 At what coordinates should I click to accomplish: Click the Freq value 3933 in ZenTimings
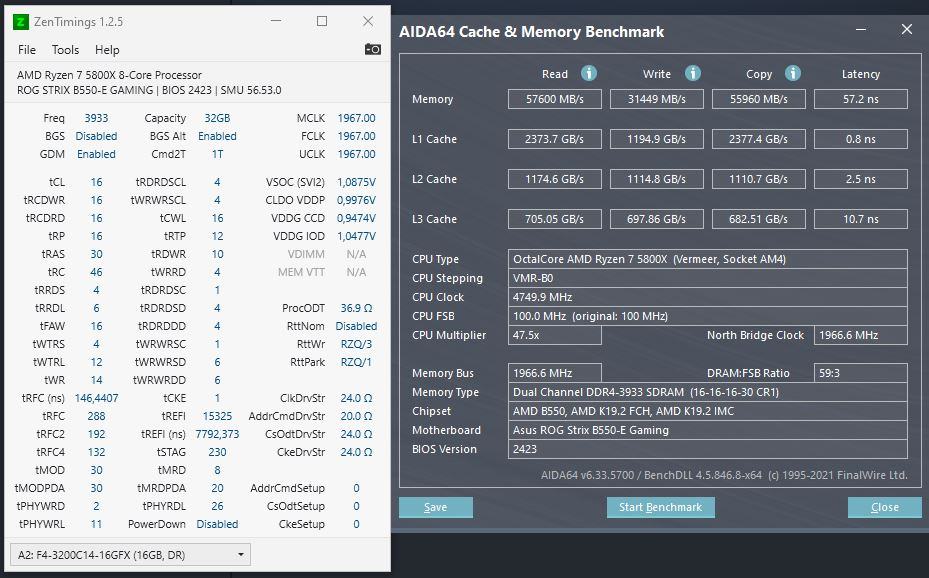[x=96, y=118]
